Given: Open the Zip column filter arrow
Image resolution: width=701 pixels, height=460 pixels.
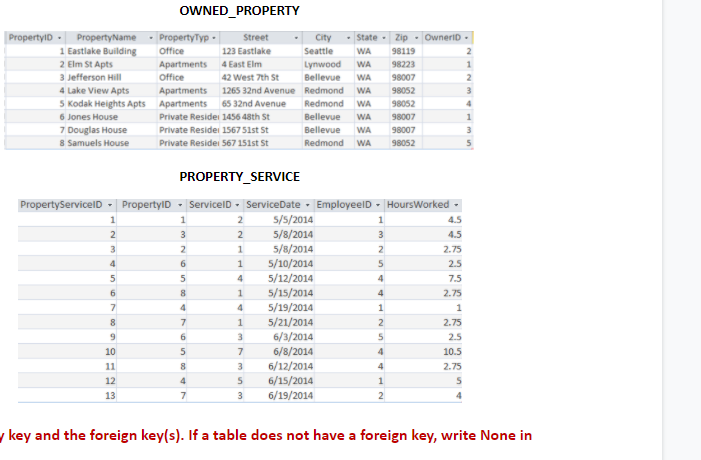Looking at the screenshot, I should (x=416, y=38).
